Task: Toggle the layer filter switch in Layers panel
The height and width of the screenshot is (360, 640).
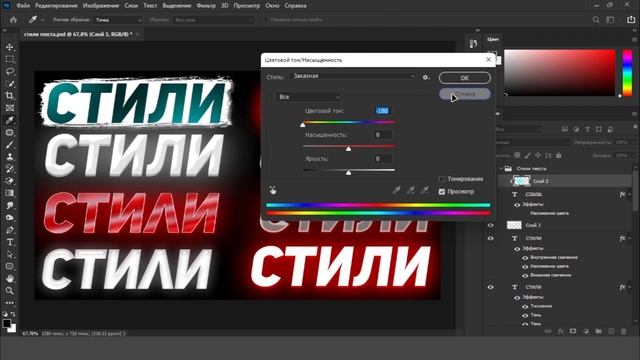Action: coord(635,128)
